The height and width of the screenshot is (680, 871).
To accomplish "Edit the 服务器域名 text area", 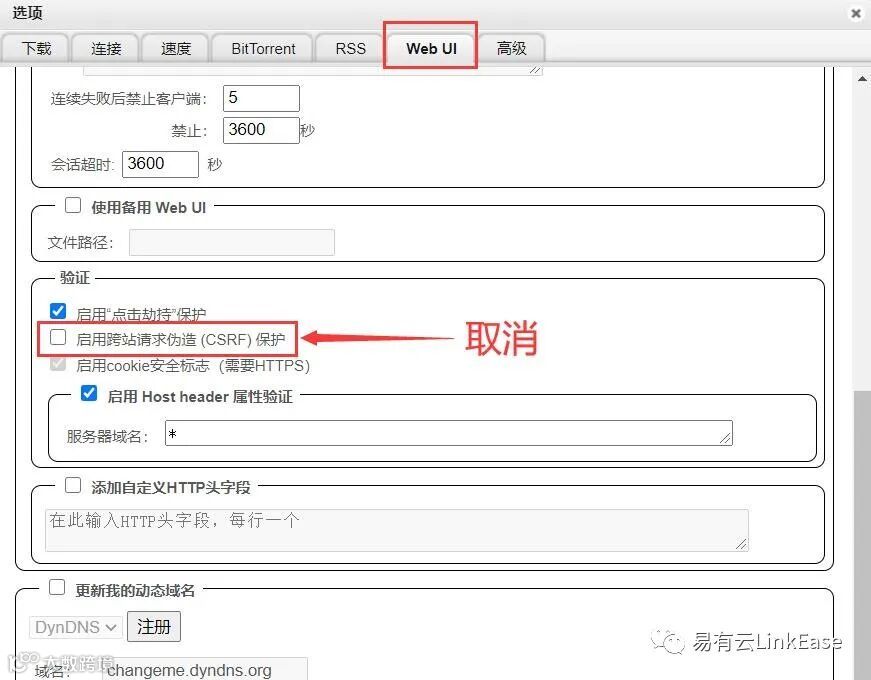I will [x=449, y=433].
